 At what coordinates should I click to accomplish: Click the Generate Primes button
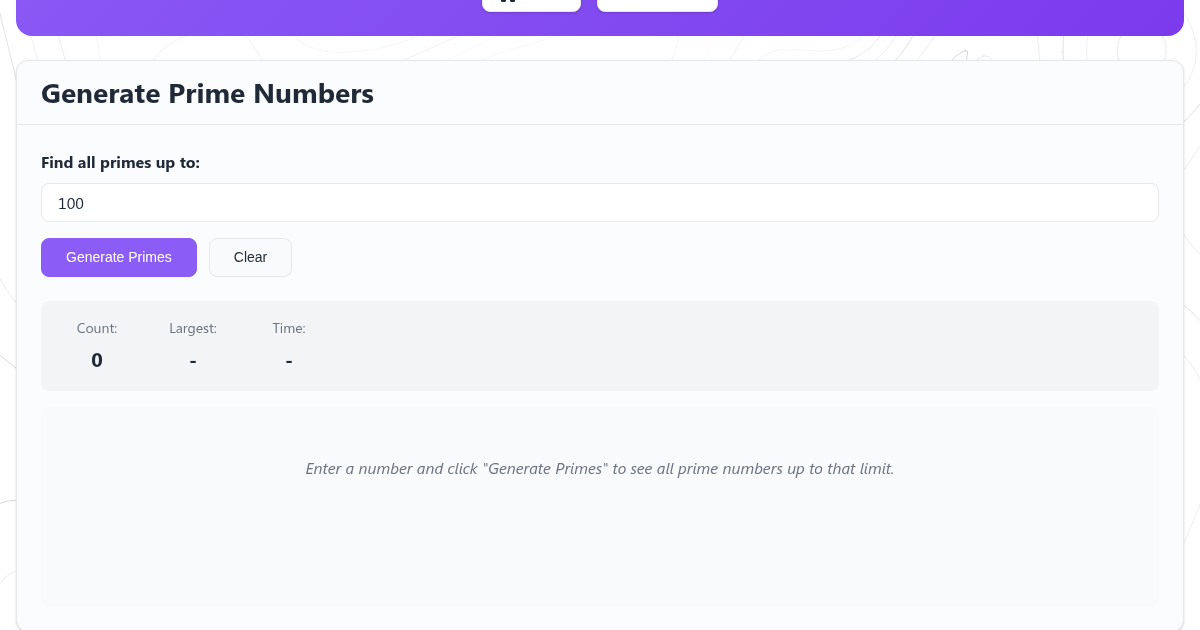(x=119, y=257)
